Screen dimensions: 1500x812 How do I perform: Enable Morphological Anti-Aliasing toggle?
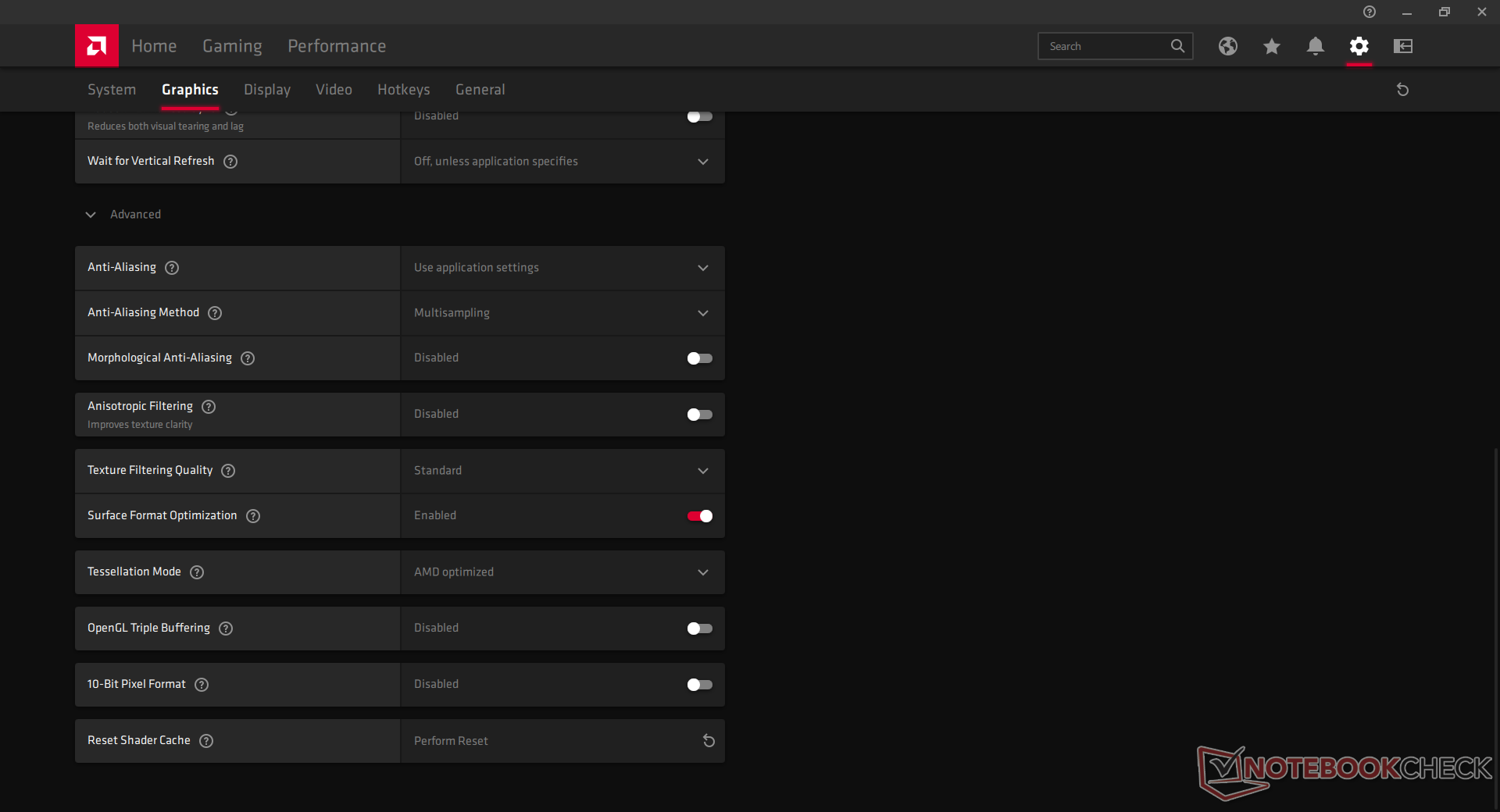pyautogui.click(x=699, y=358)
